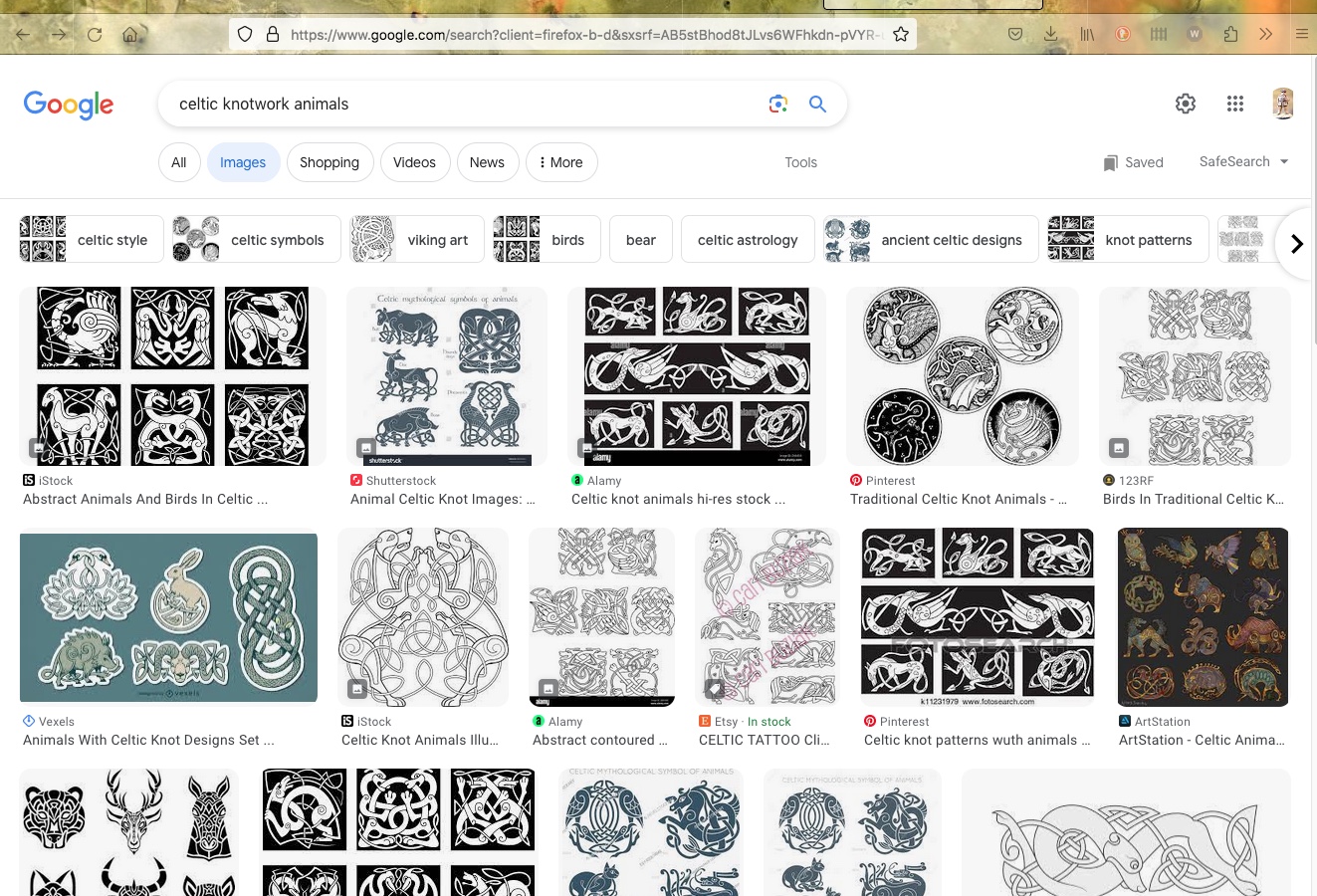The image size is (1317, 896).
Task: Open Google settings gear icon
Action: click(1185, 104)
